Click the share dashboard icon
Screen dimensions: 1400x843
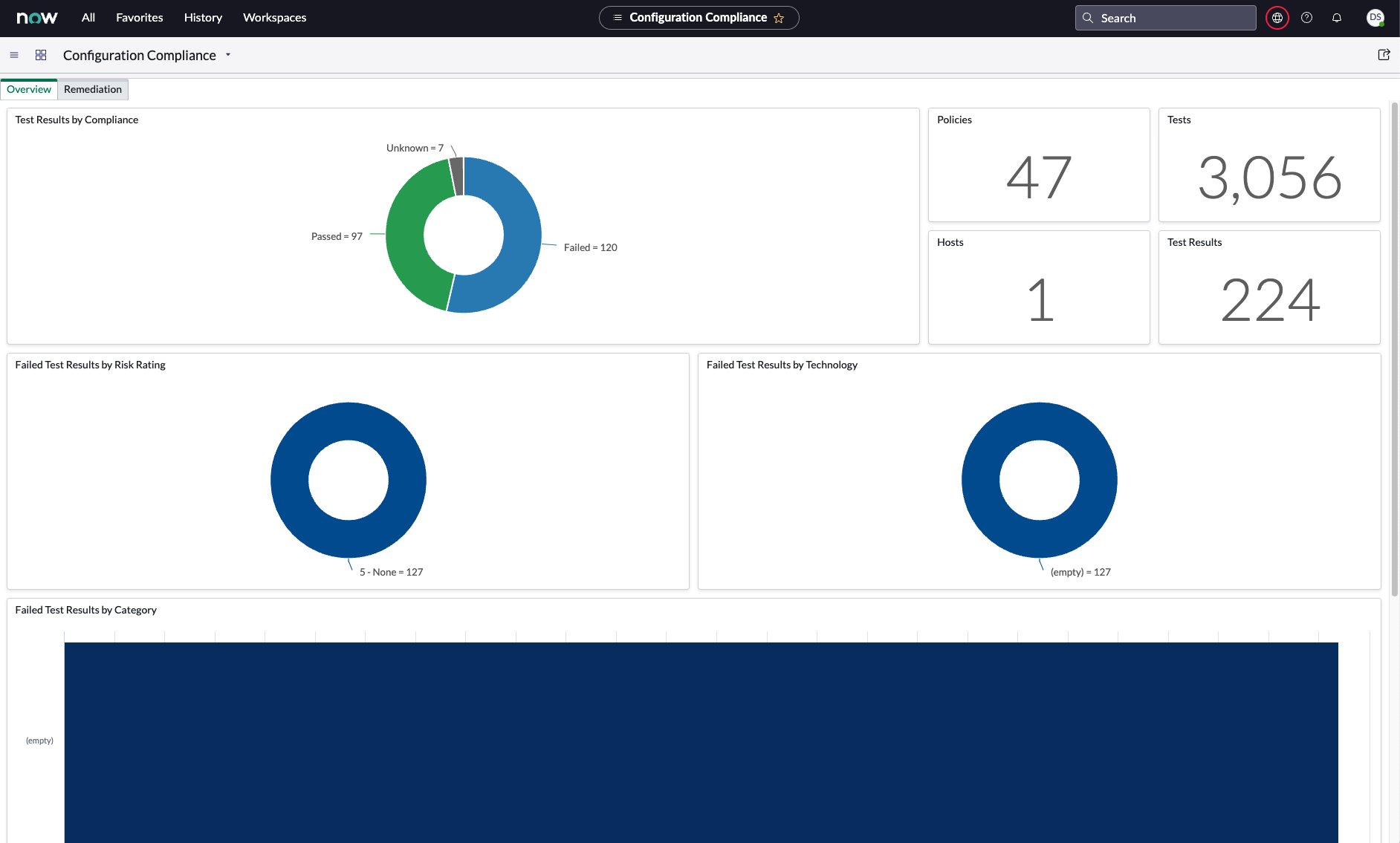(1384, 55)
